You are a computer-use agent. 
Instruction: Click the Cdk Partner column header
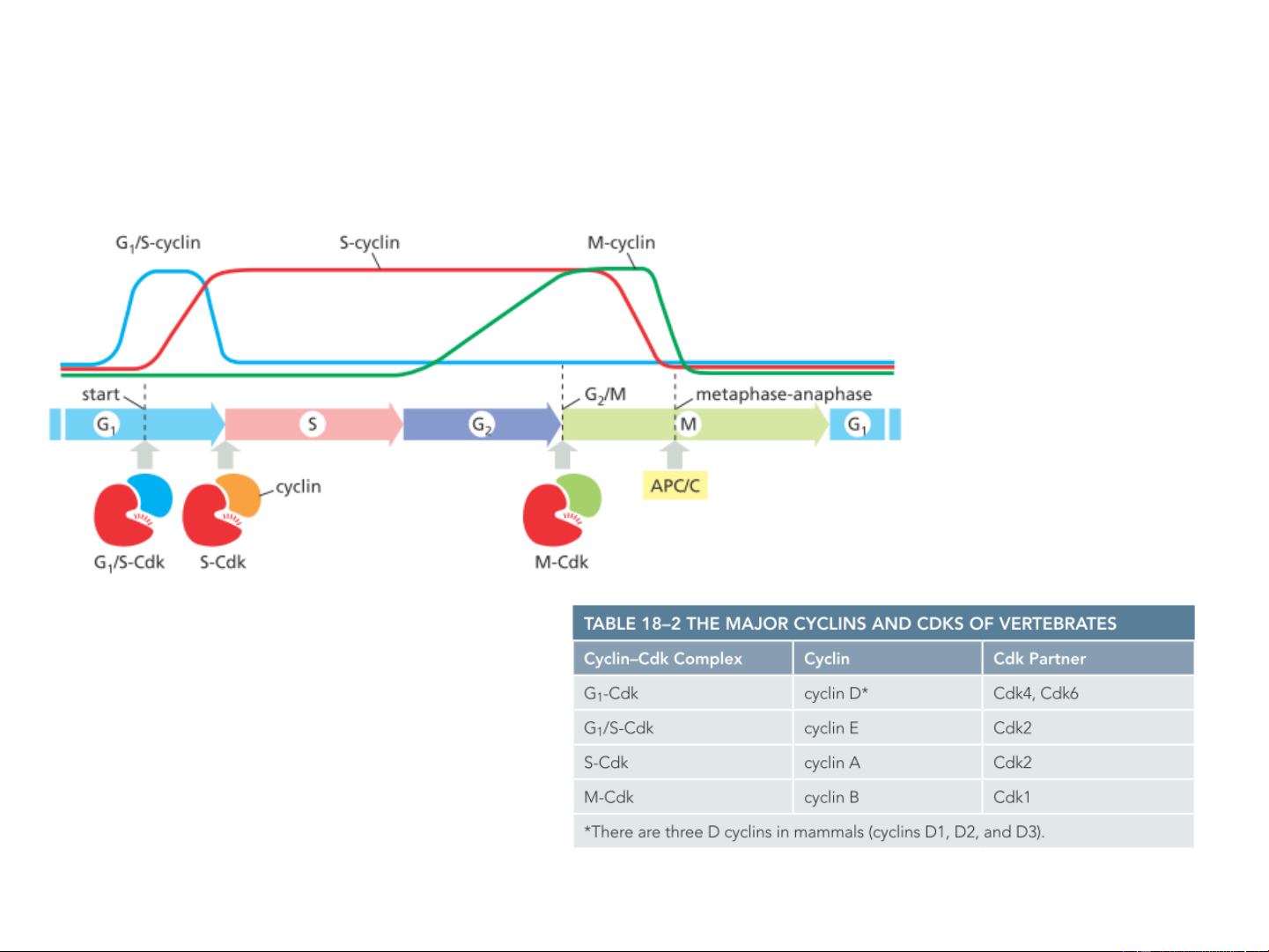point(1039,659)
